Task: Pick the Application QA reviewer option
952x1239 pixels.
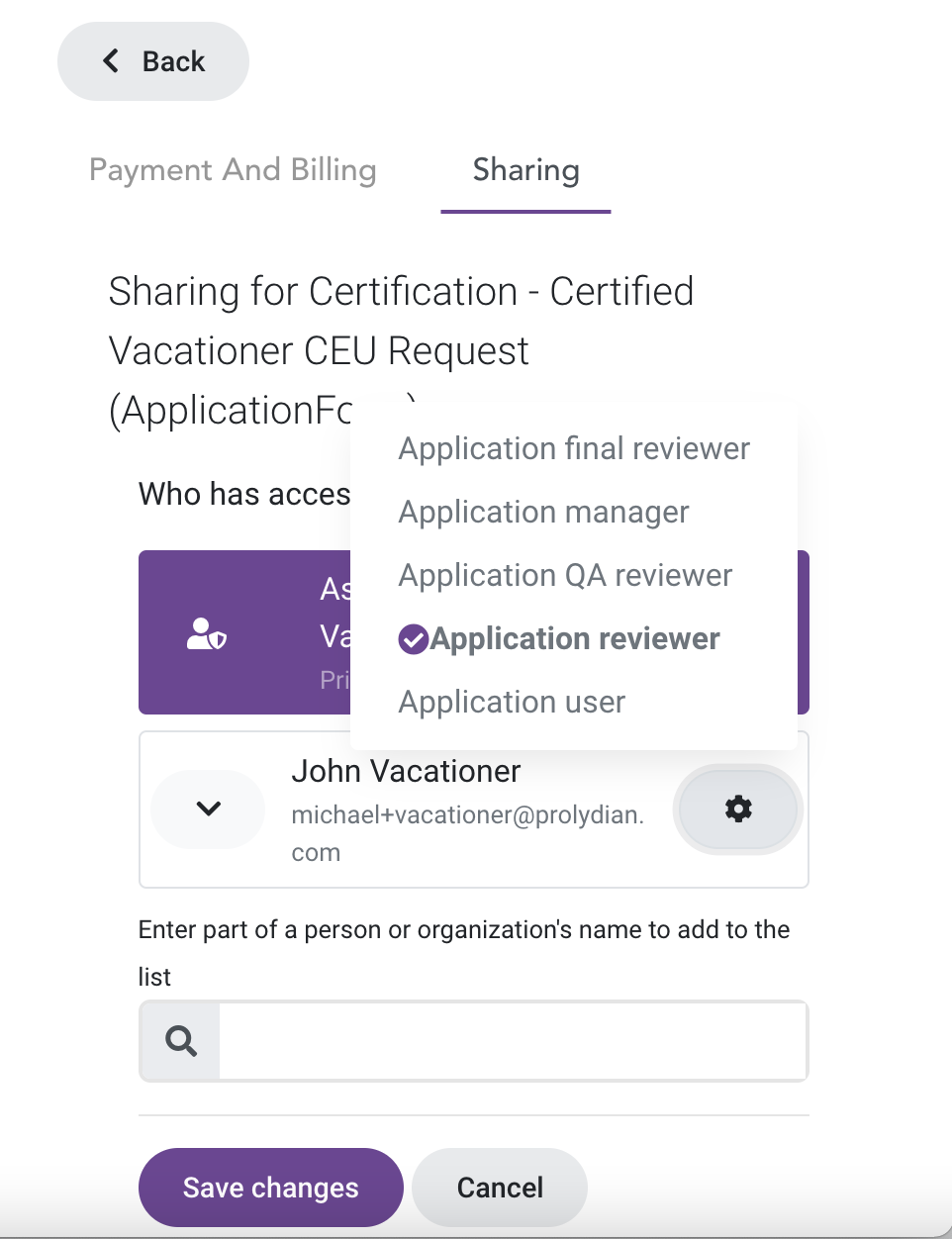Action: pos(565,575)
